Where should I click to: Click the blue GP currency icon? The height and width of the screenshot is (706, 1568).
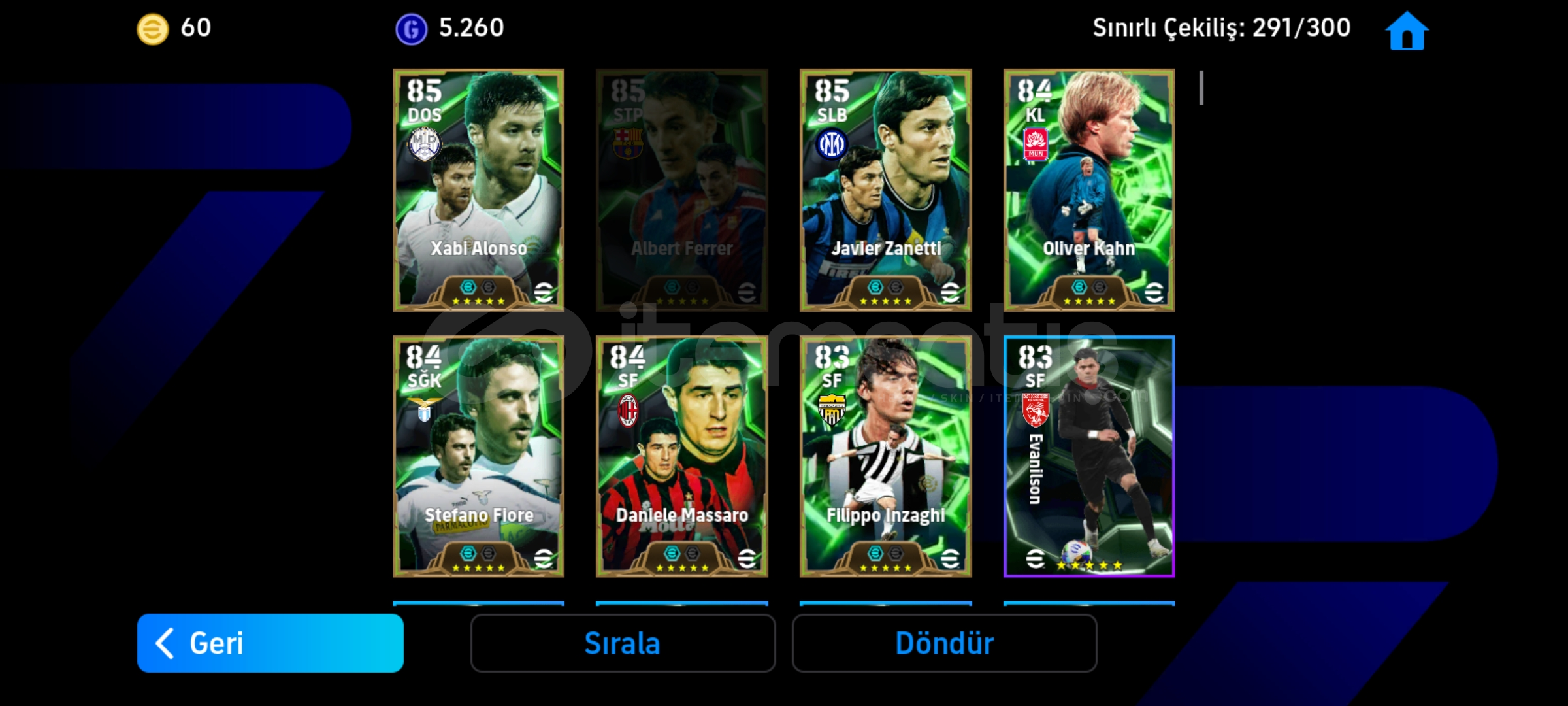(x=411, y=29)
